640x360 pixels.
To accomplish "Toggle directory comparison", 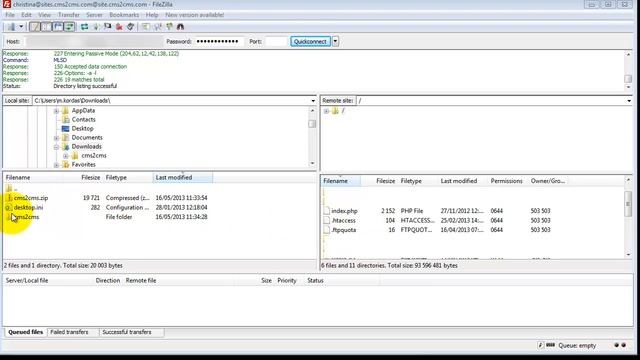I will click(x=158, y=27).
